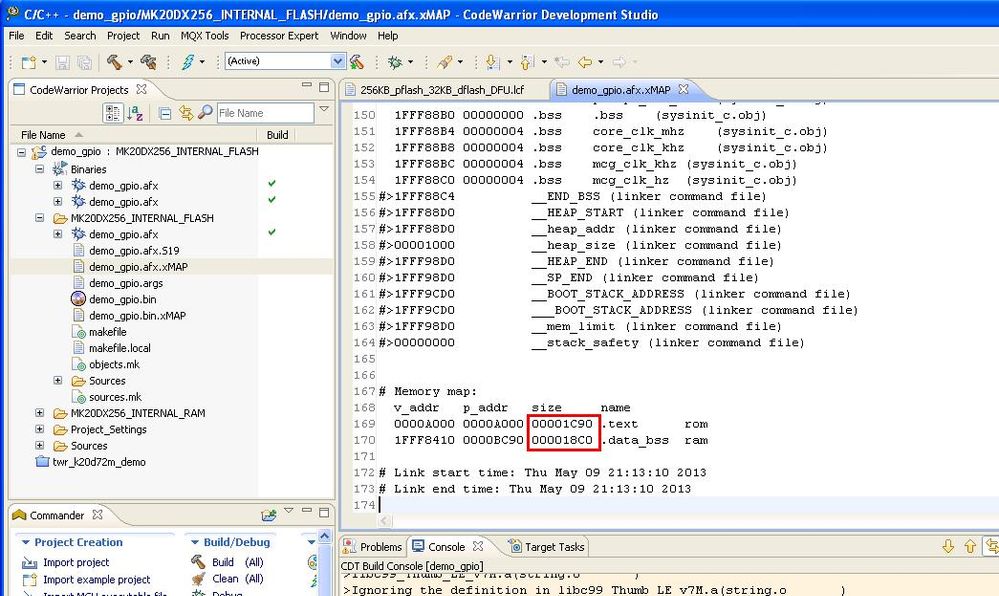Viewport: 999px width, 596px height.
Task: Select the twr_k20d72m_demo project
Action: [99, 462]
